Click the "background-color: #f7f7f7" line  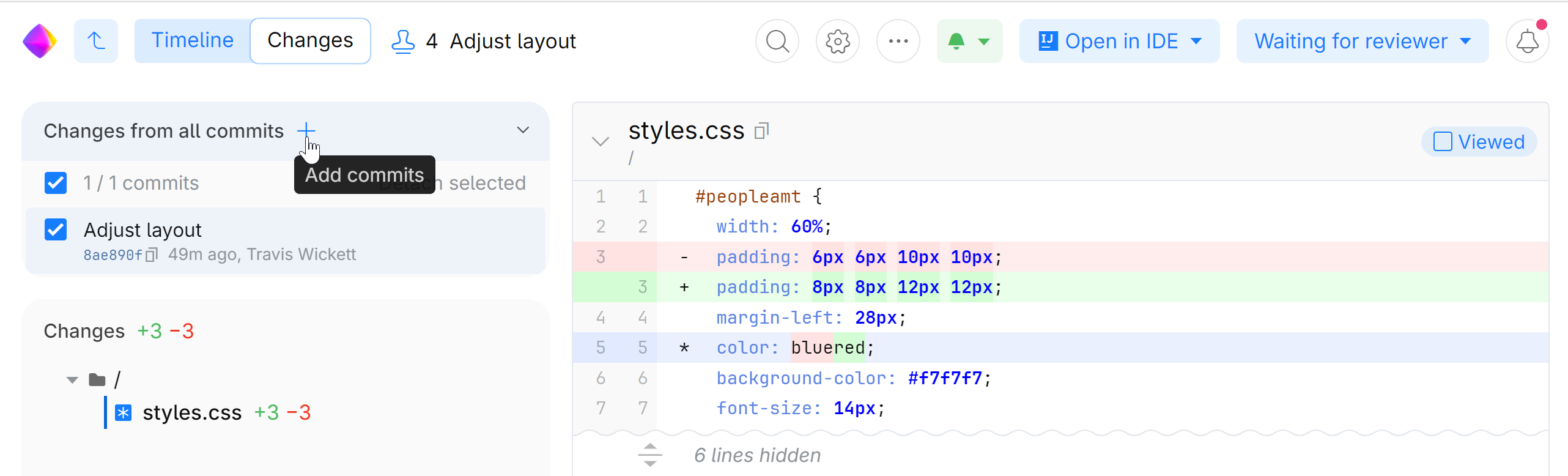coord(1060,378)
